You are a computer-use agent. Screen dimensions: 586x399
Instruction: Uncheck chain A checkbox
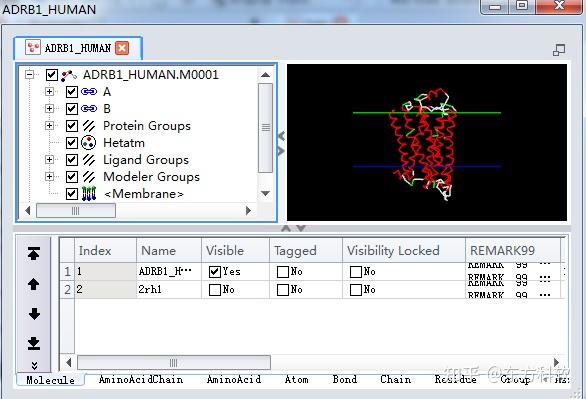click(x=72, y=92)
